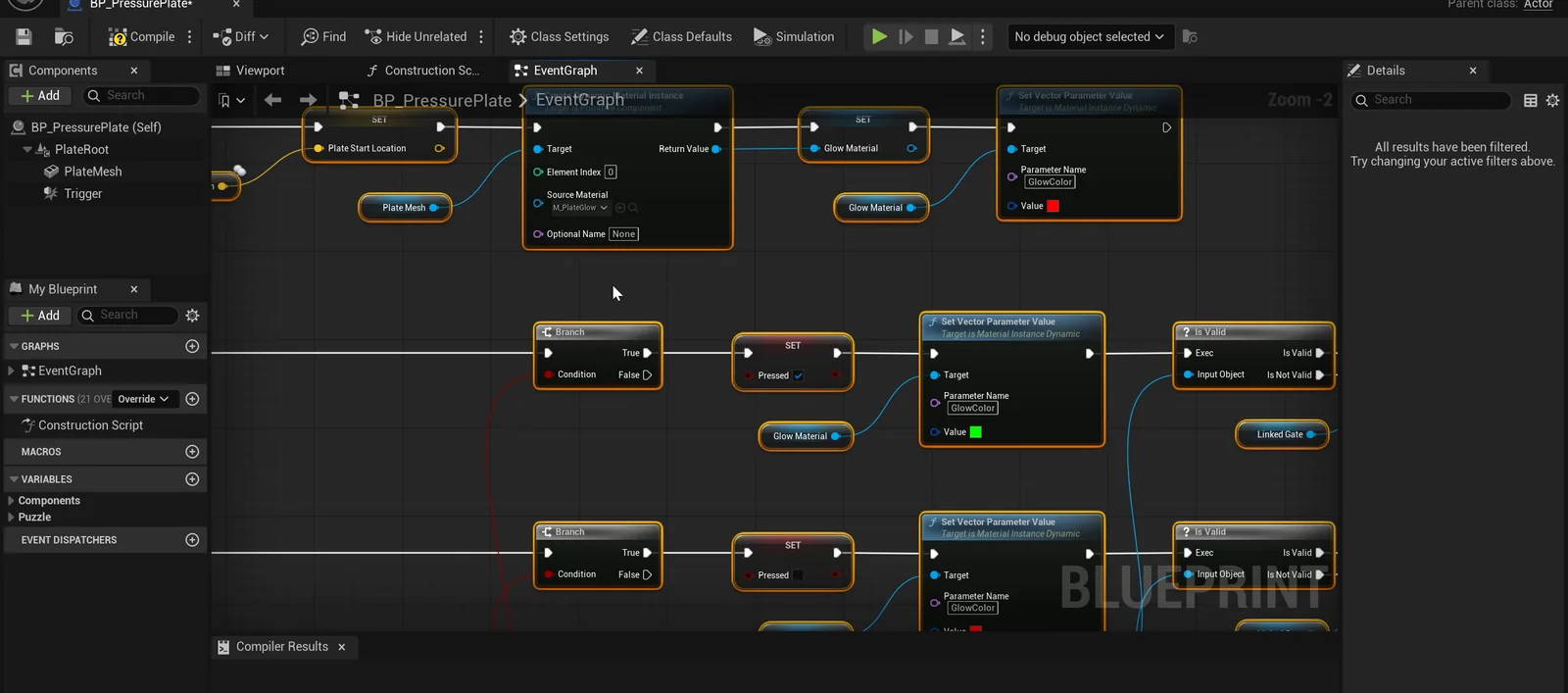Save the blueprint with the floppy disk icon
Viewport: 1568px width, 693px height.
click(24, 36)
